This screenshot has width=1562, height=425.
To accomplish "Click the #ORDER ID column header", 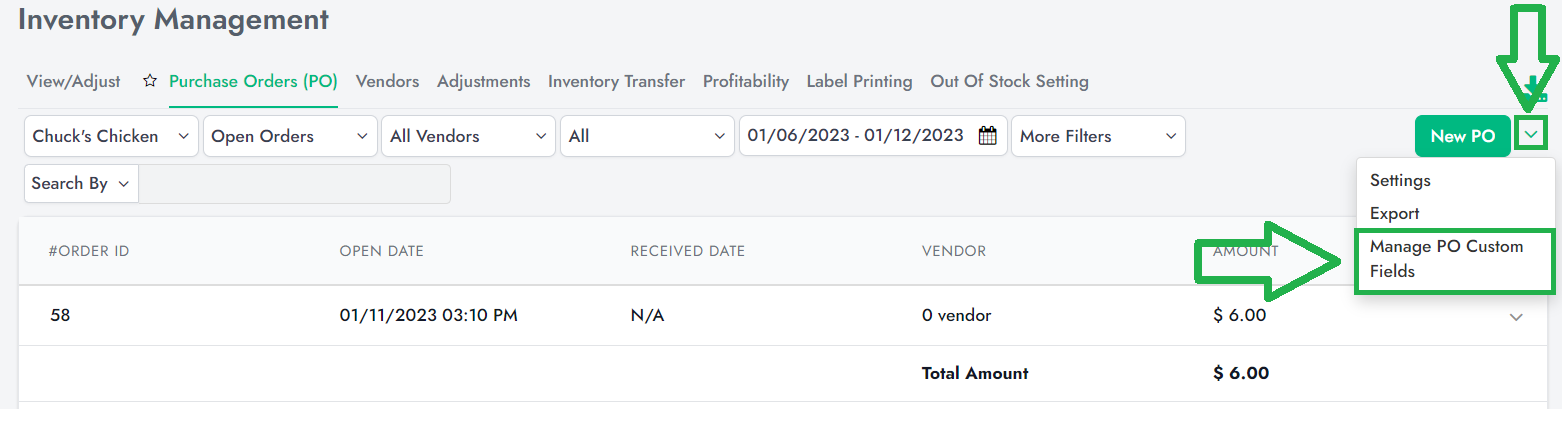I will point(89,251).
